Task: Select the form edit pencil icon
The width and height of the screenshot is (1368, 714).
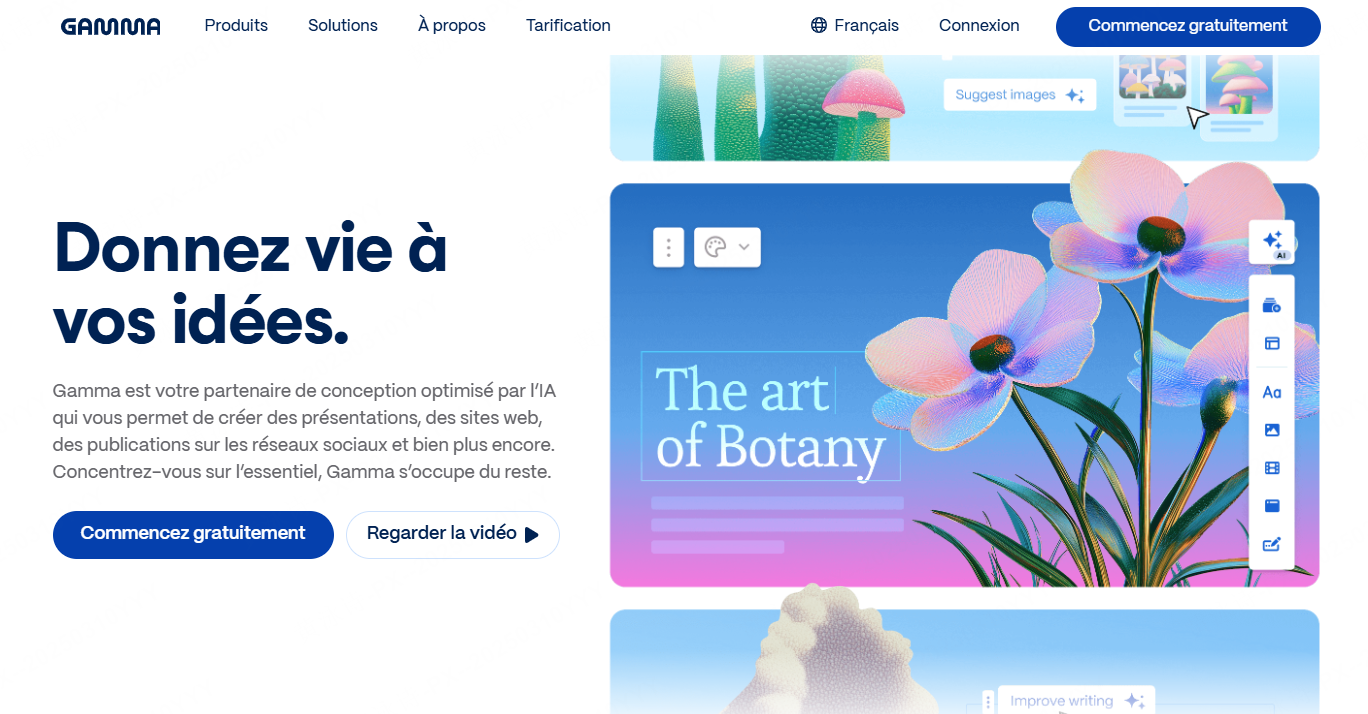Action: click(1272, 545)
